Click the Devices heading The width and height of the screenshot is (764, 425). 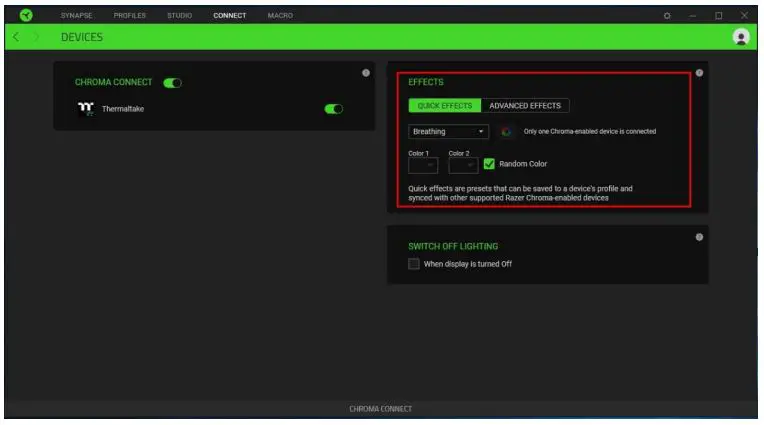(x=82, y=37)
